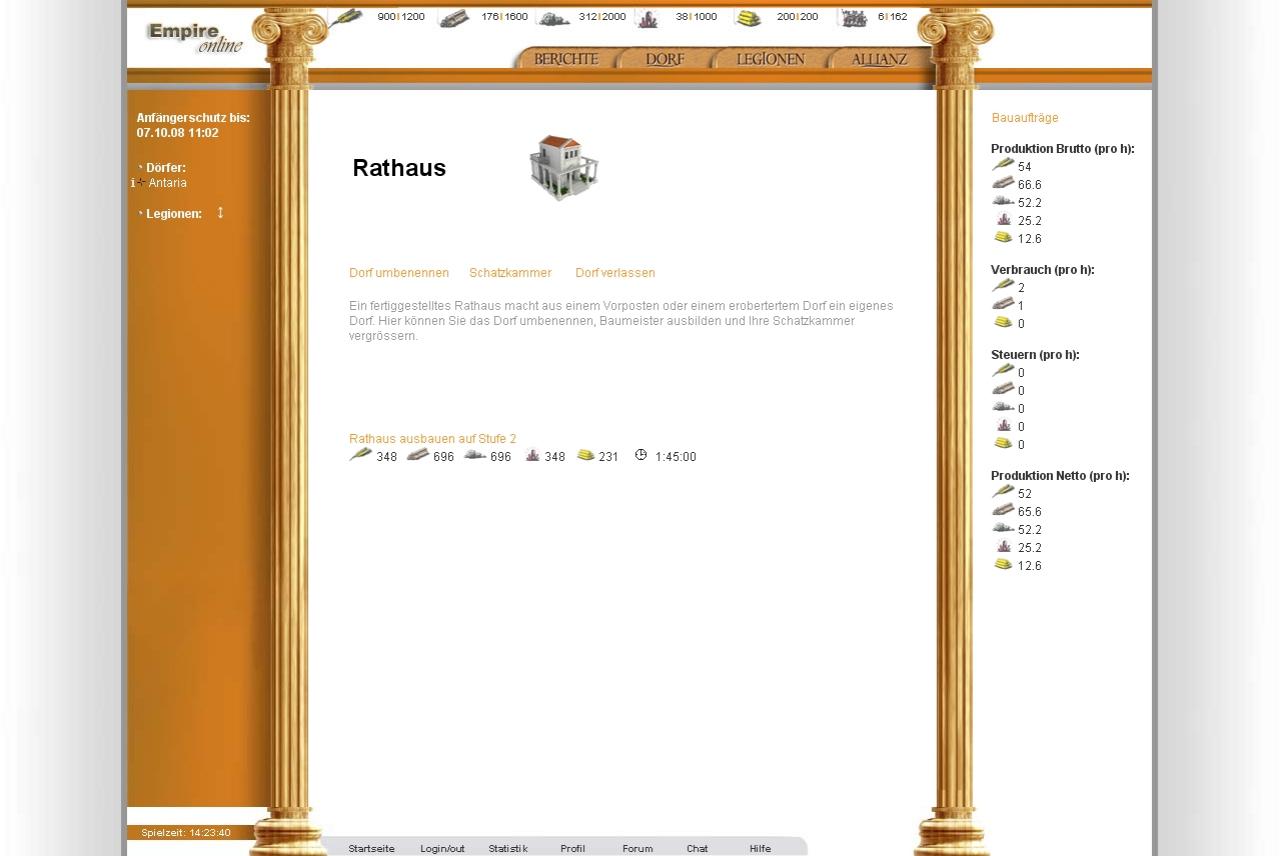The width and height of the screenshot is (1280, 856).
Task: Click wood icon in Rathaus upgrade cost
Action: point(418,455)
